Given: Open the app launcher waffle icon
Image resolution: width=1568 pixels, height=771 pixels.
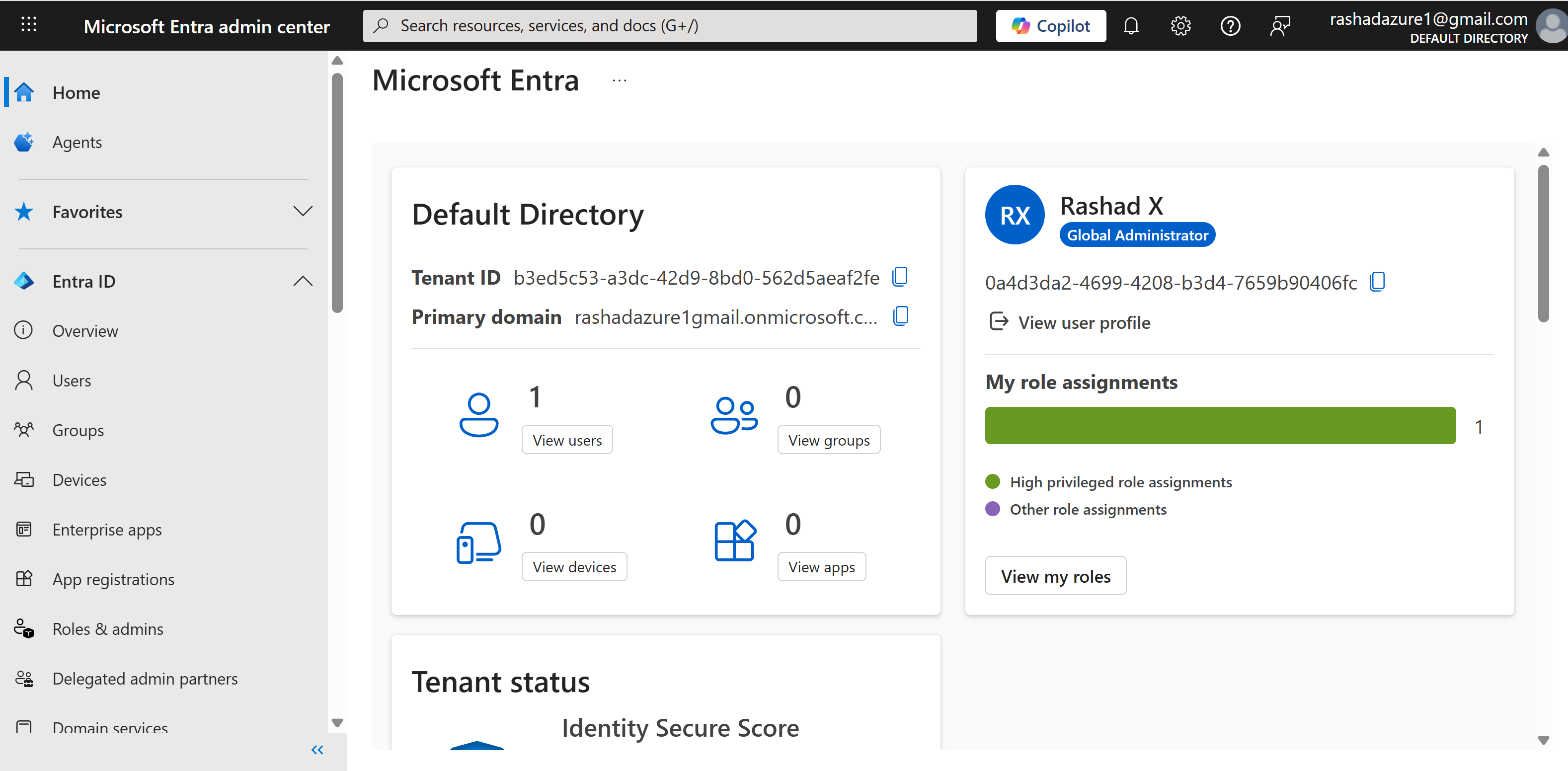Looking at the screenshot, I should pyautogui.click(x=29, y=25).
